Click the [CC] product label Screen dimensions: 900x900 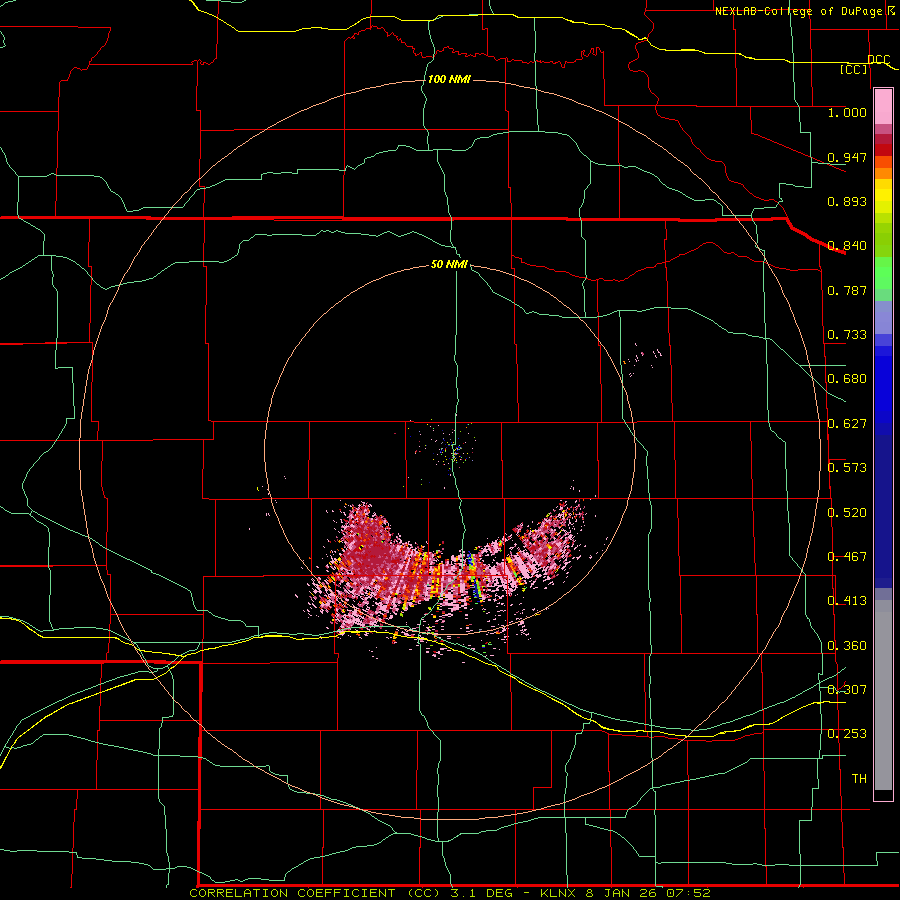click(x=854, y=69)
